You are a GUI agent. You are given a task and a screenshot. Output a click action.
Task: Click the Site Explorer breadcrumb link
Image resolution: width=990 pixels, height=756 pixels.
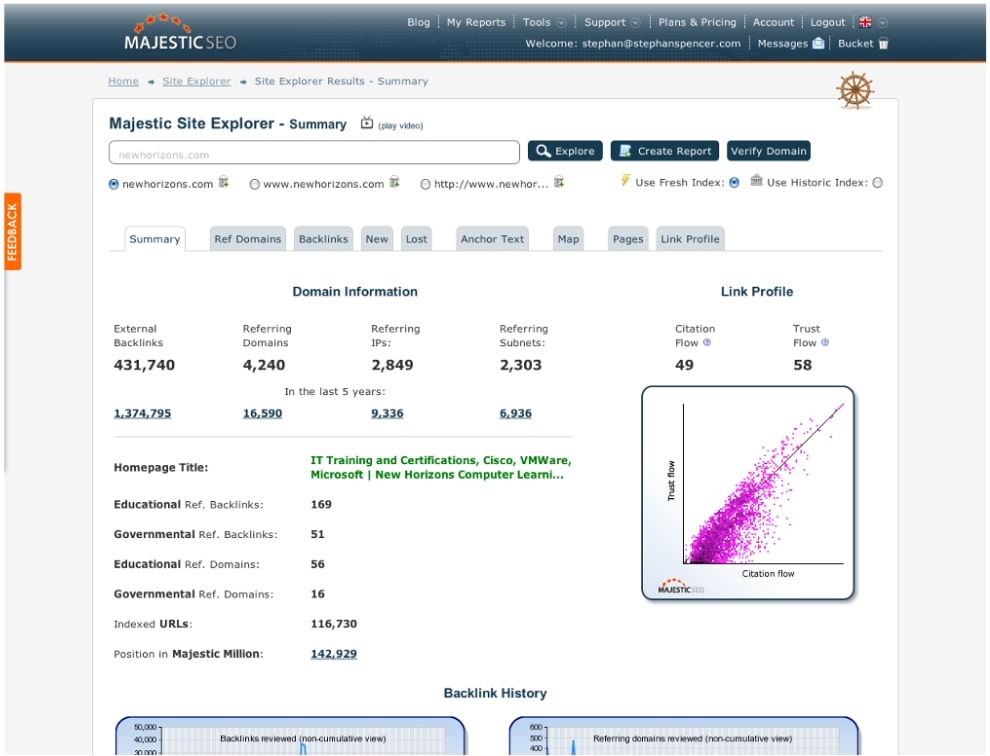(196, 81)
